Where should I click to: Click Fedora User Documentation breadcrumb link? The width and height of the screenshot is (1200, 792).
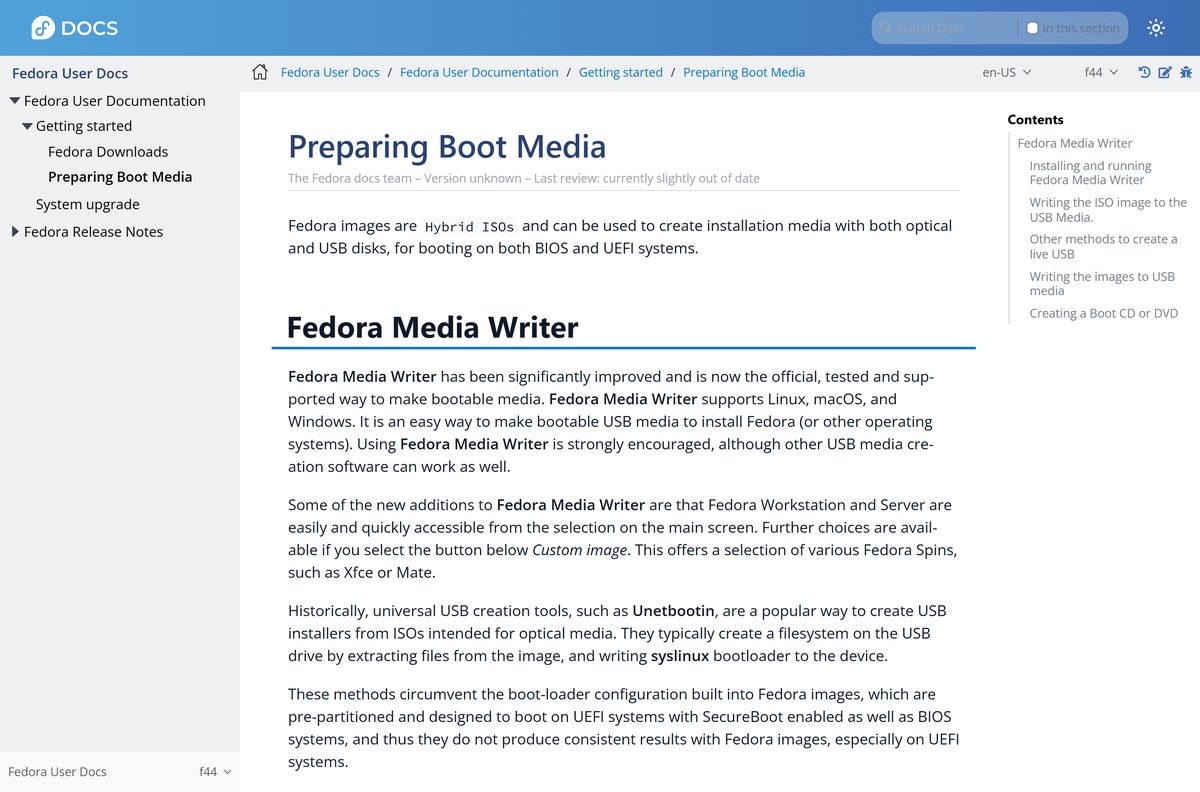point(479,72)
